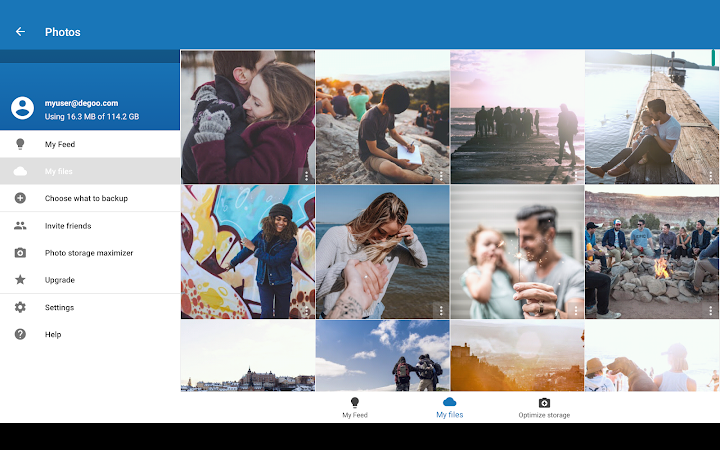Select the lightbulb icon next to My Feed in sidebar
720x450 pixels.
(20, 144)
